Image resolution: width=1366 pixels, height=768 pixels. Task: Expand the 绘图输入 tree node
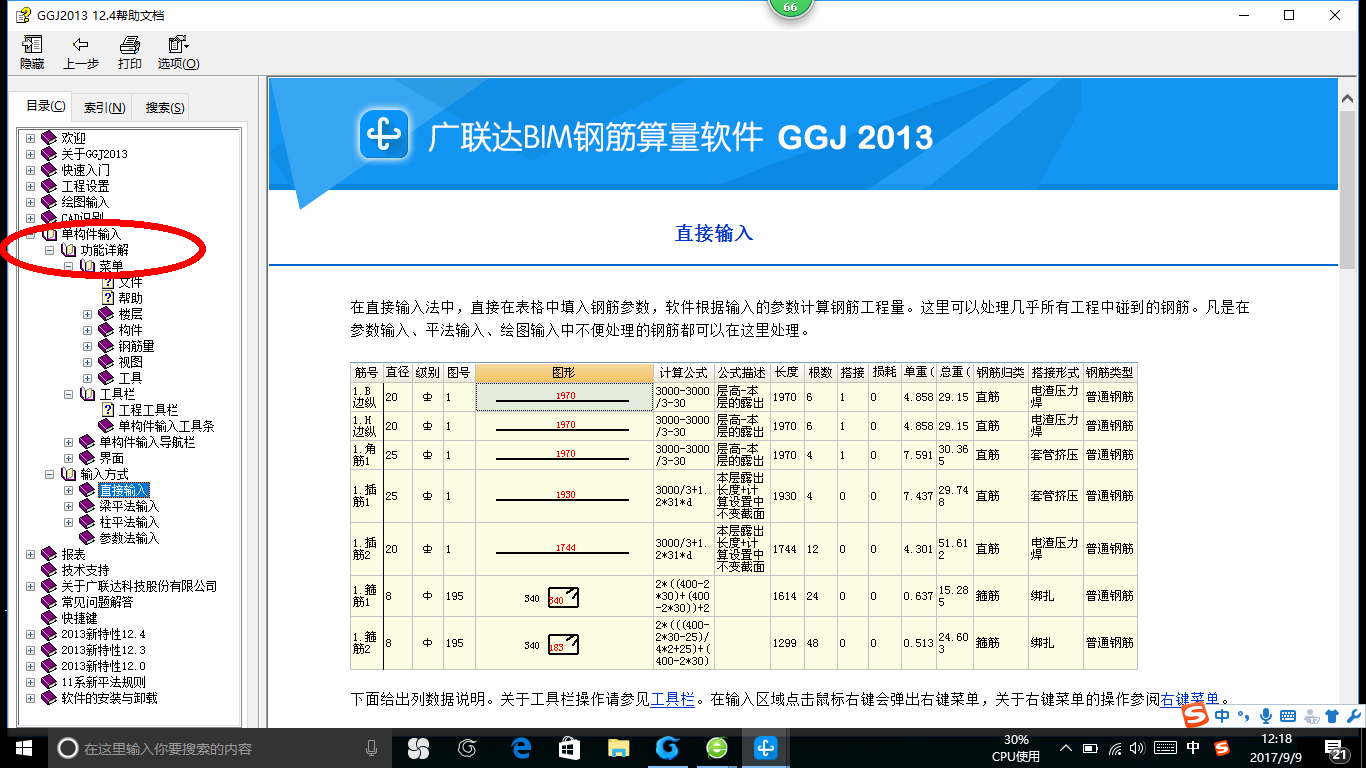point(30,202)
